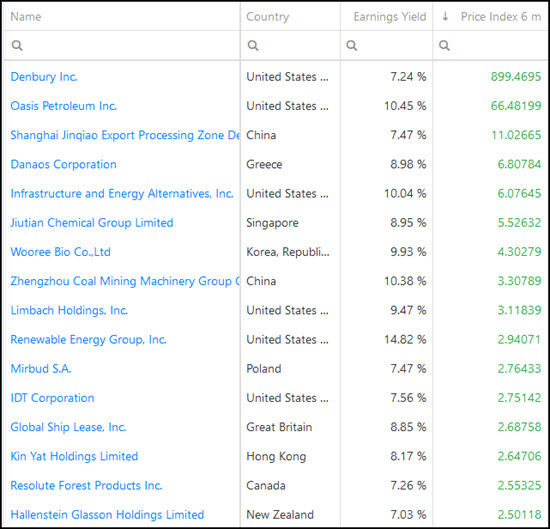Select price index value 6.07645
This screenshot has width=550, height=529.
pyautogui.click(x=519, y=193)
